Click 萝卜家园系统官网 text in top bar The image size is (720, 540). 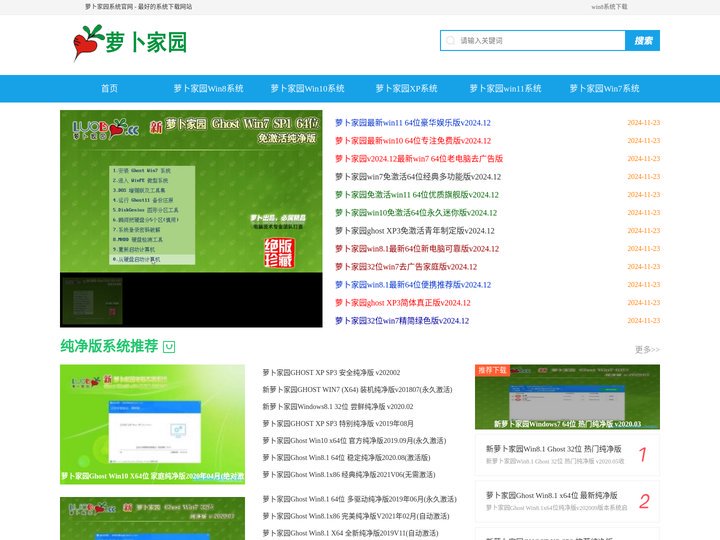109,7
